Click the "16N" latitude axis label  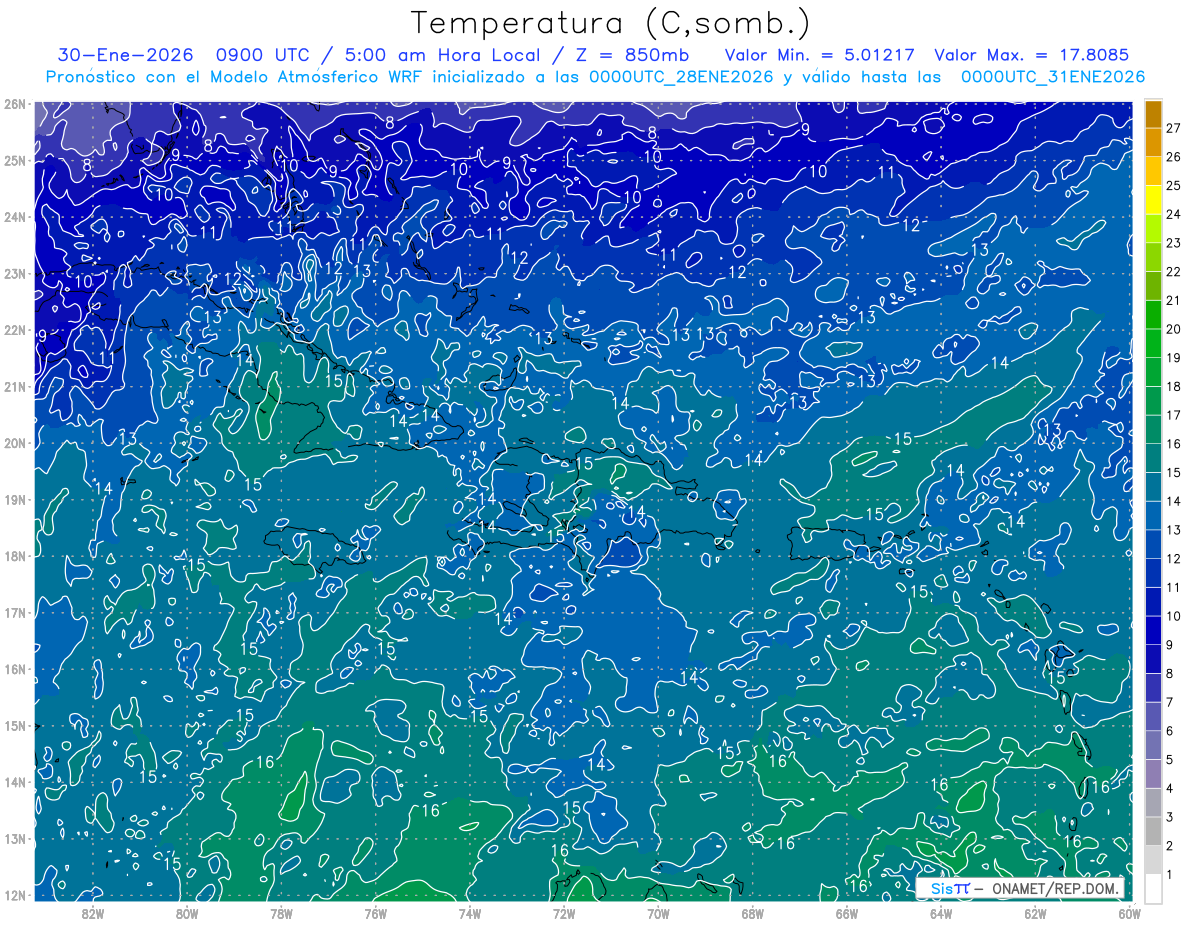point(15,669)
